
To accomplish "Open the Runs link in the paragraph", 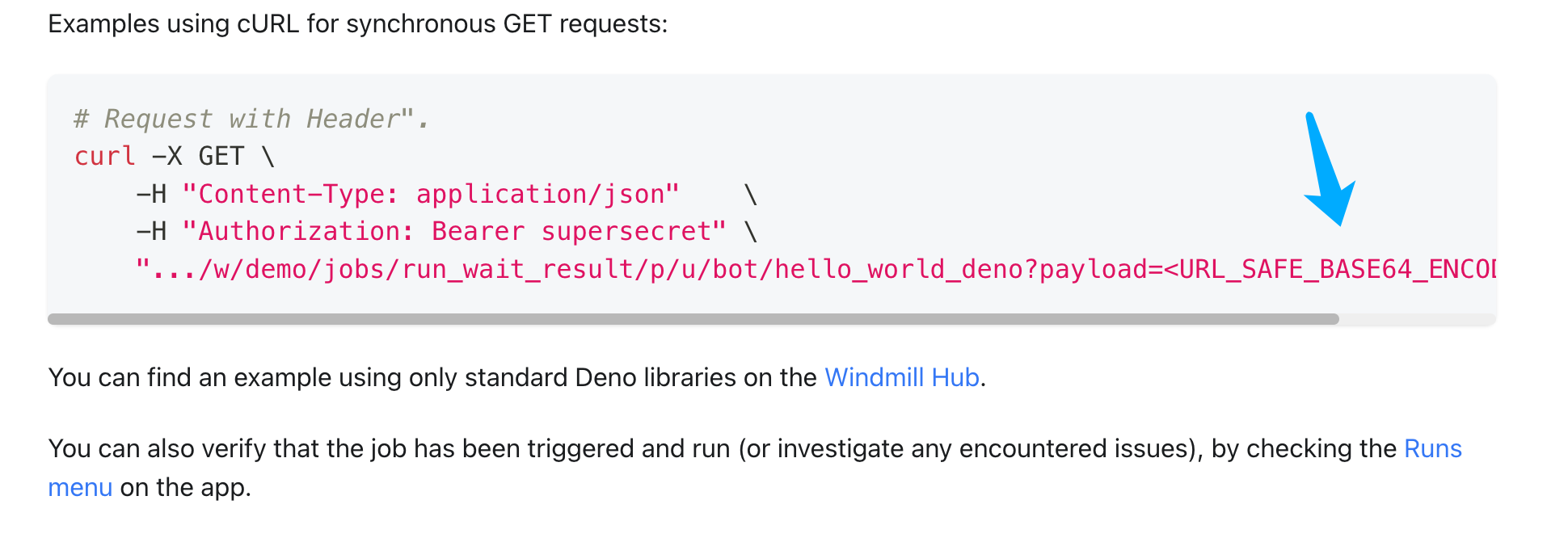I will [x=1432, y=448].
